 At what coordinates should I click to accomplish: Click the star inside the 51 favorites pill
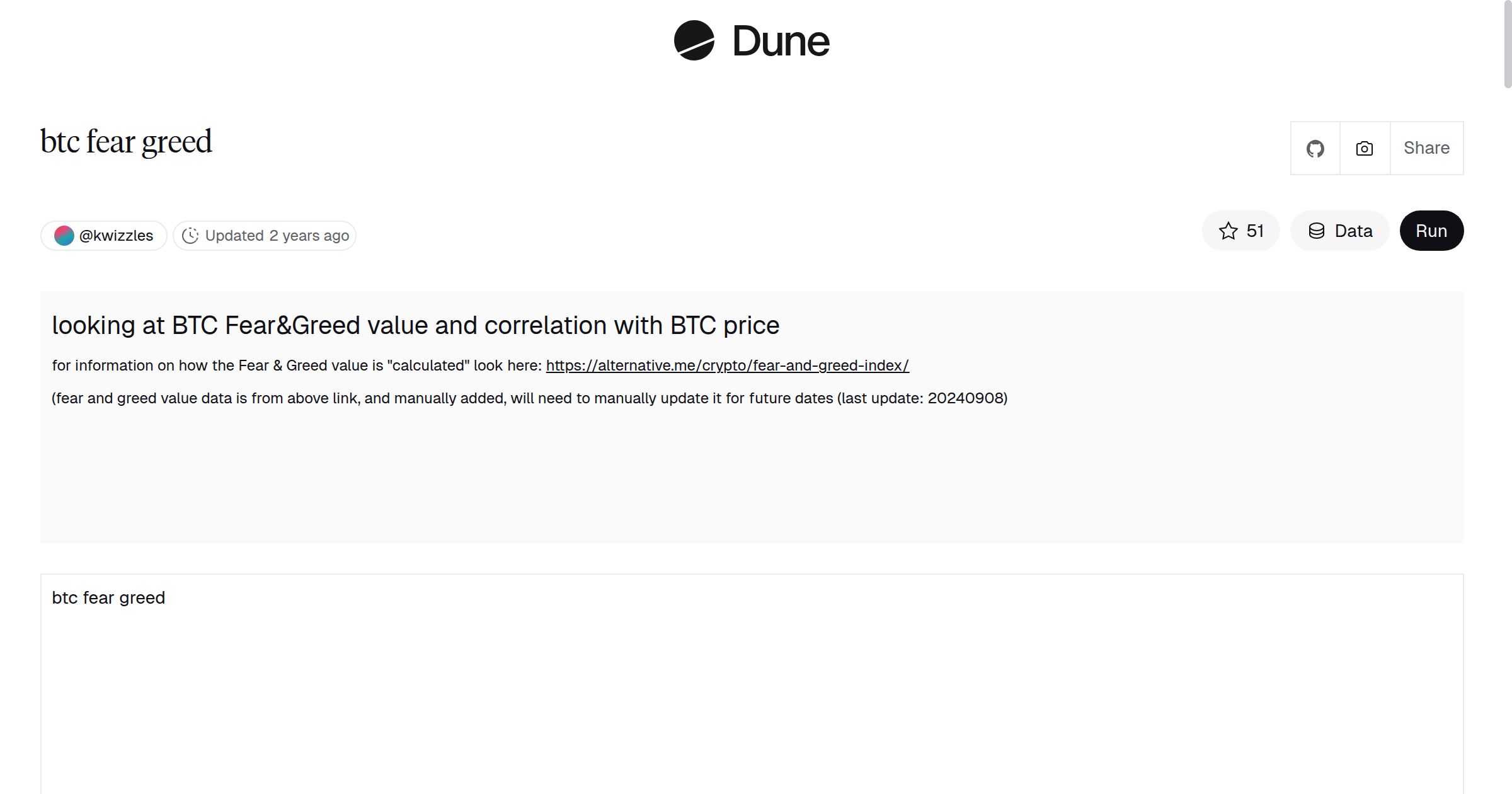pyautogui.click(x=1227, y=231)
